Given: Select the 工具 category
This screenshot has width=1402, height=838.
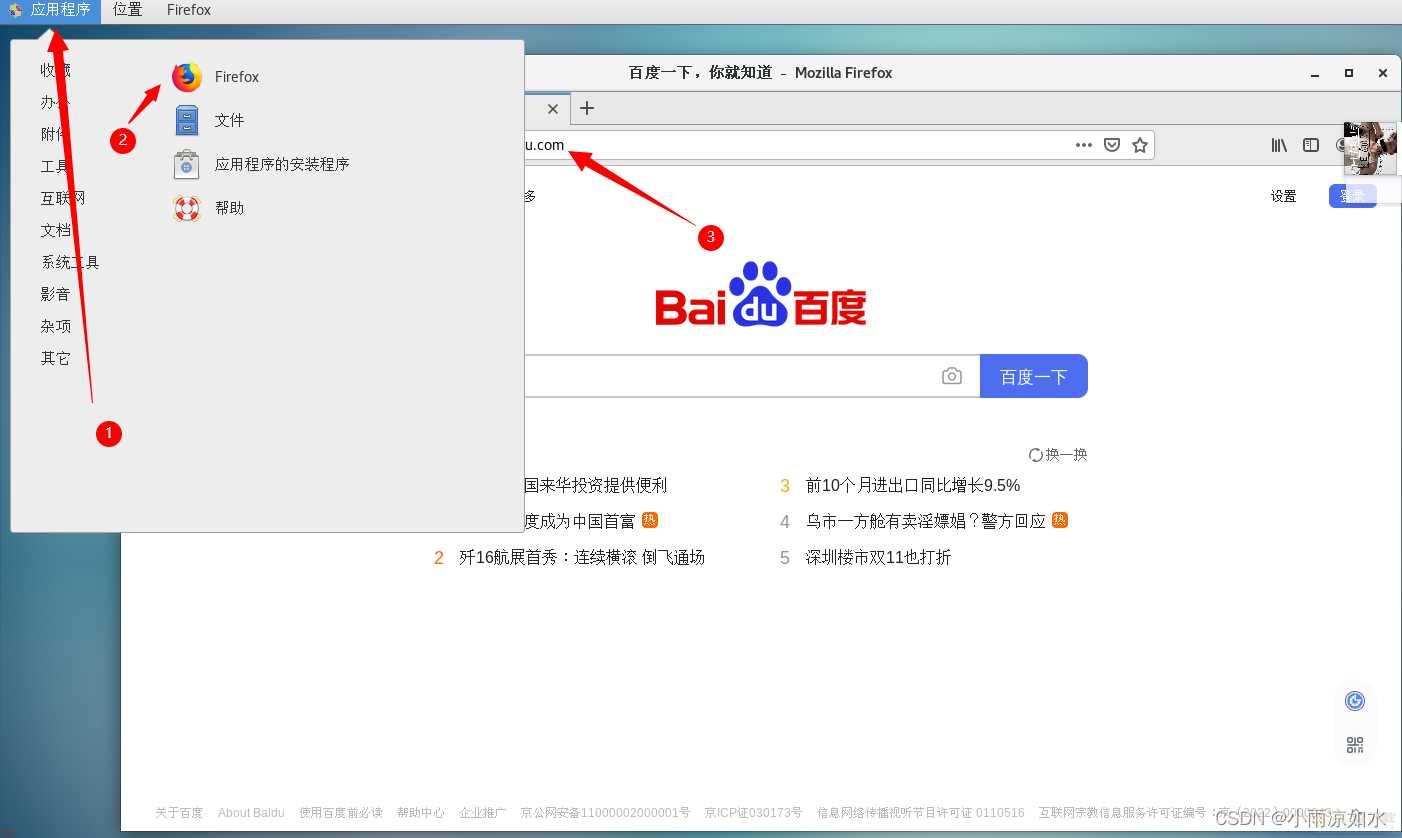Looking at the screenshot, I should click(x=56, y=166).
